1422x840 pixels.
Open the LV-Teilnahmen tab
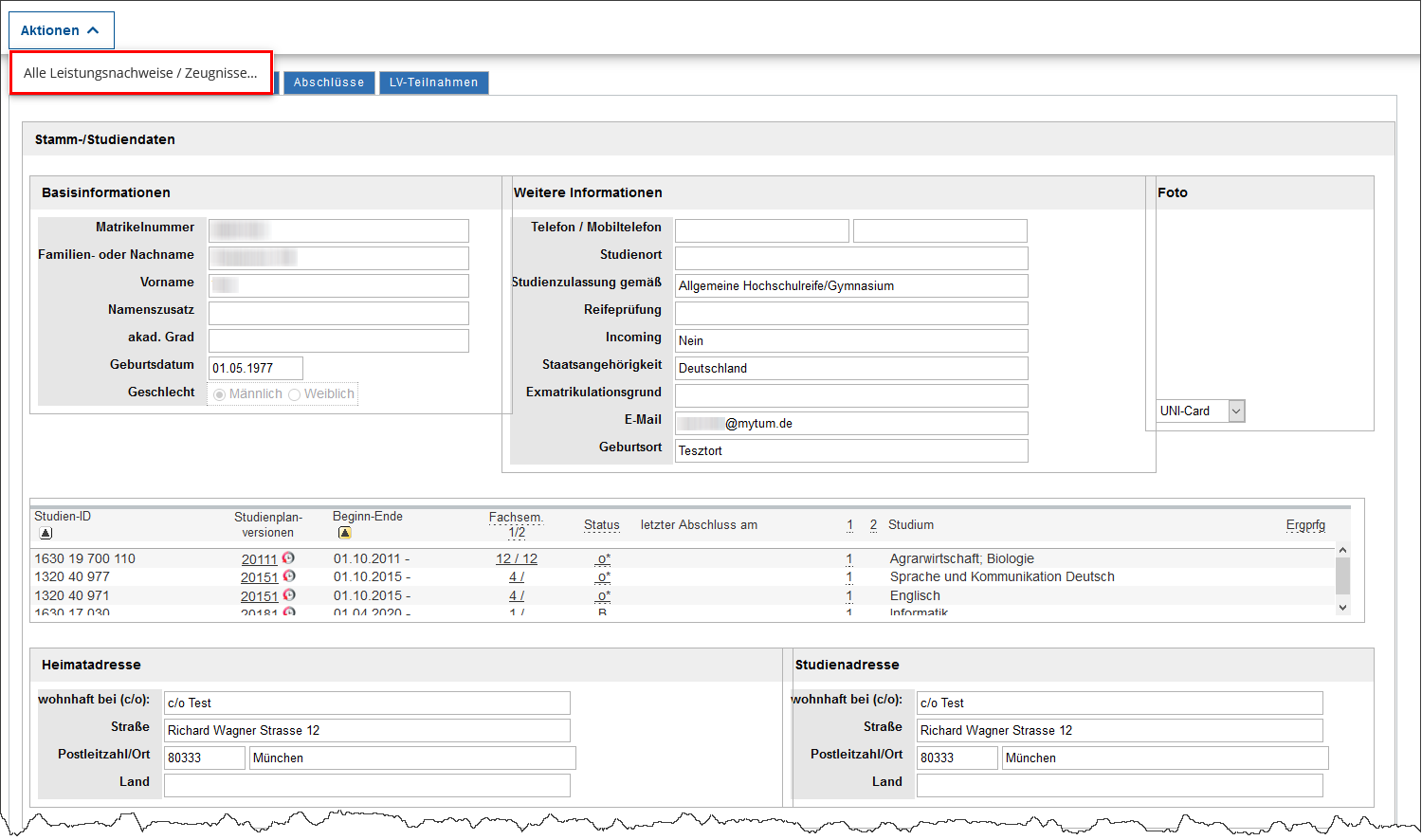coord(433,82)
